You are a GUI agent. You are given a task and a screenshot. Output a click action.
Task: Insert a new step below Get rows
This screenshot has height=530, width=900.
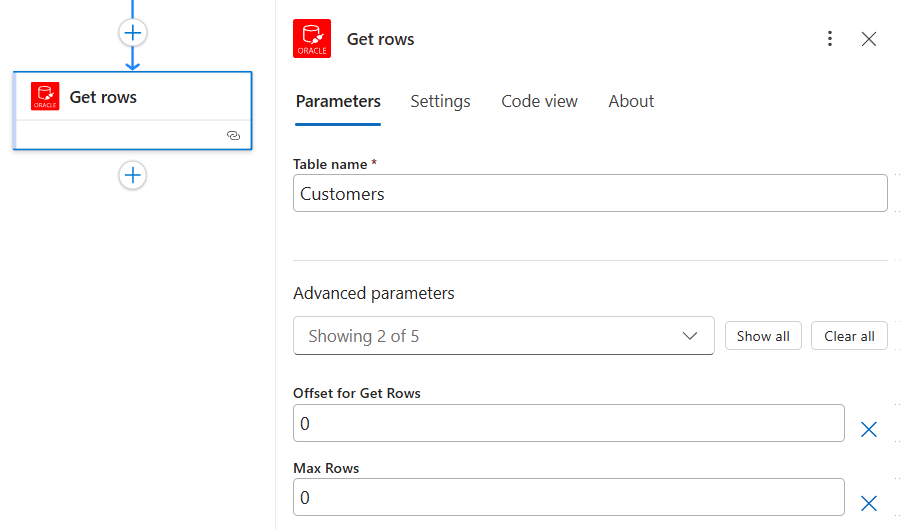coord(133,175)
